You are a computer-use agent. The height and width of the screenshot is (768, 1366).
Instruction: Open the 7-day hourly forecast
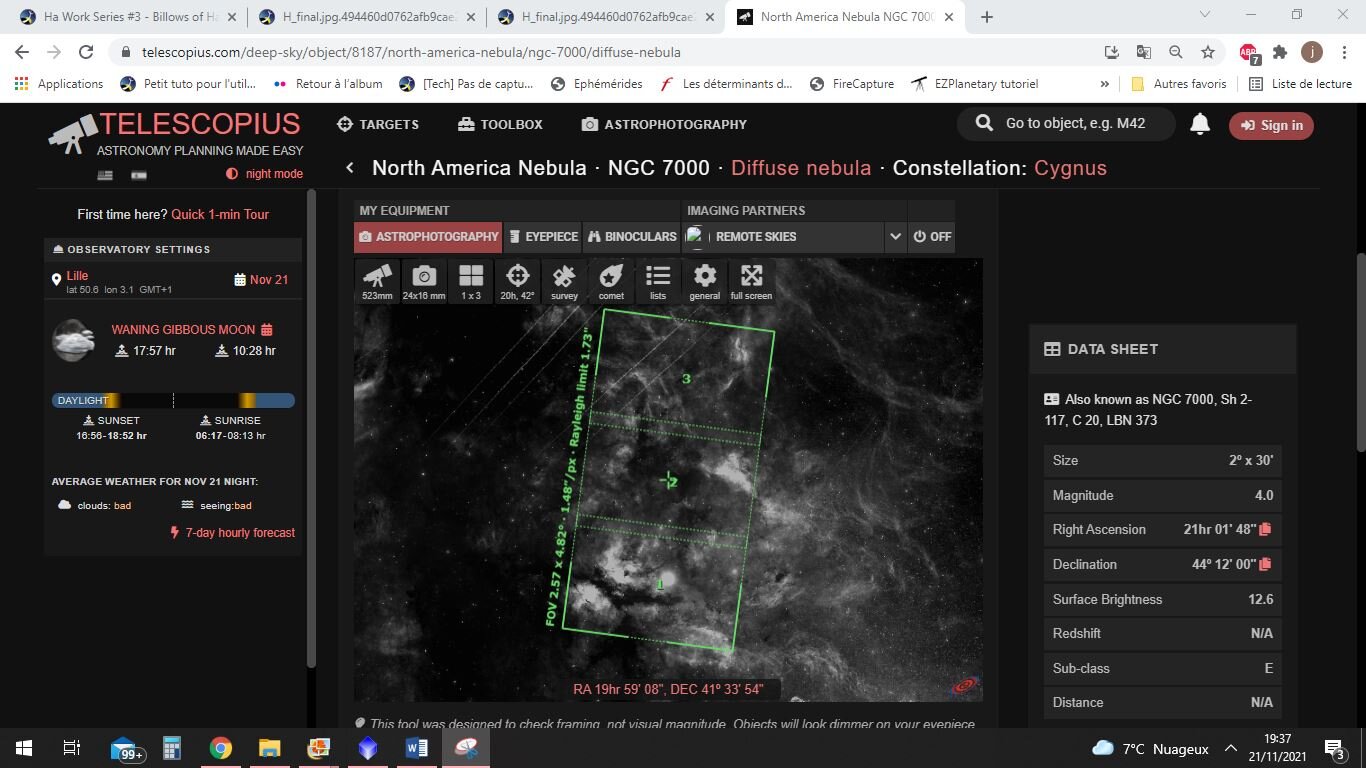pos(233,533)
